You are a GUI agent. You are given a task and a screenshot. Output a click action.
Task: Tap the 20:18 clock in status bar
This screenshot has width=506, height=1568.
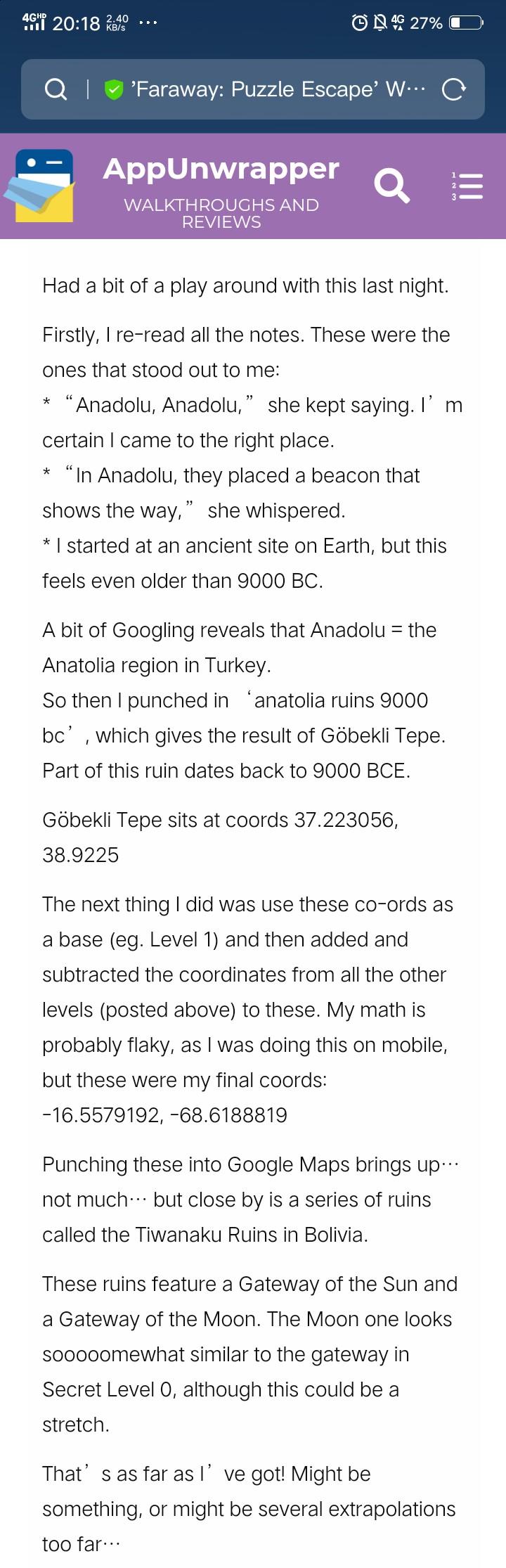[77, 23]
